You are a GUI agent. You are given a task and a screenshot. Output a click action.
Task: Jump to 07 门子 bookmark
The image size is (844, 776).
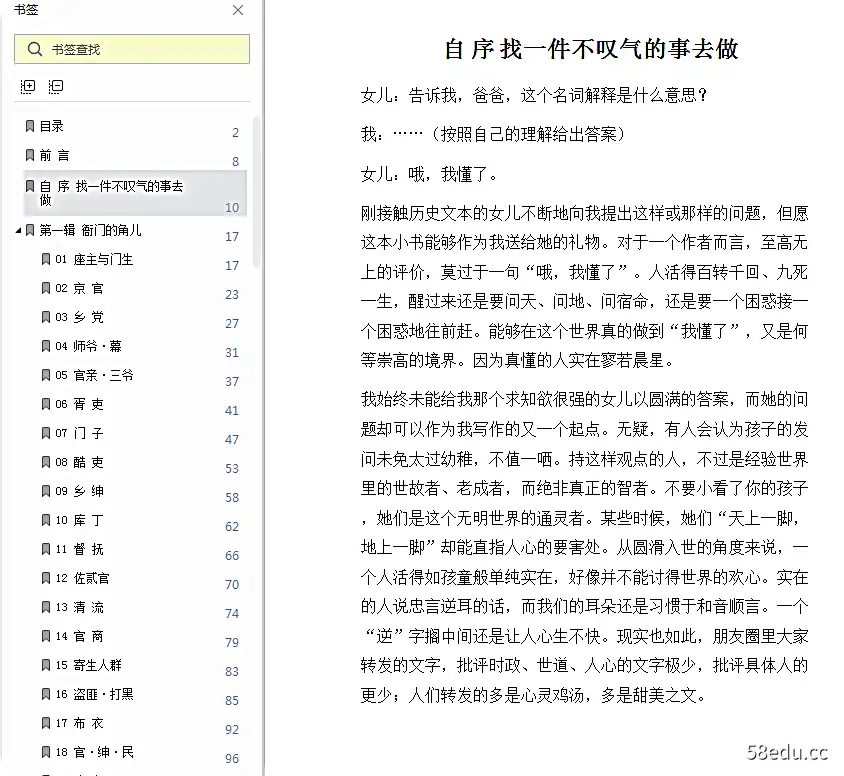coord(79,433)
